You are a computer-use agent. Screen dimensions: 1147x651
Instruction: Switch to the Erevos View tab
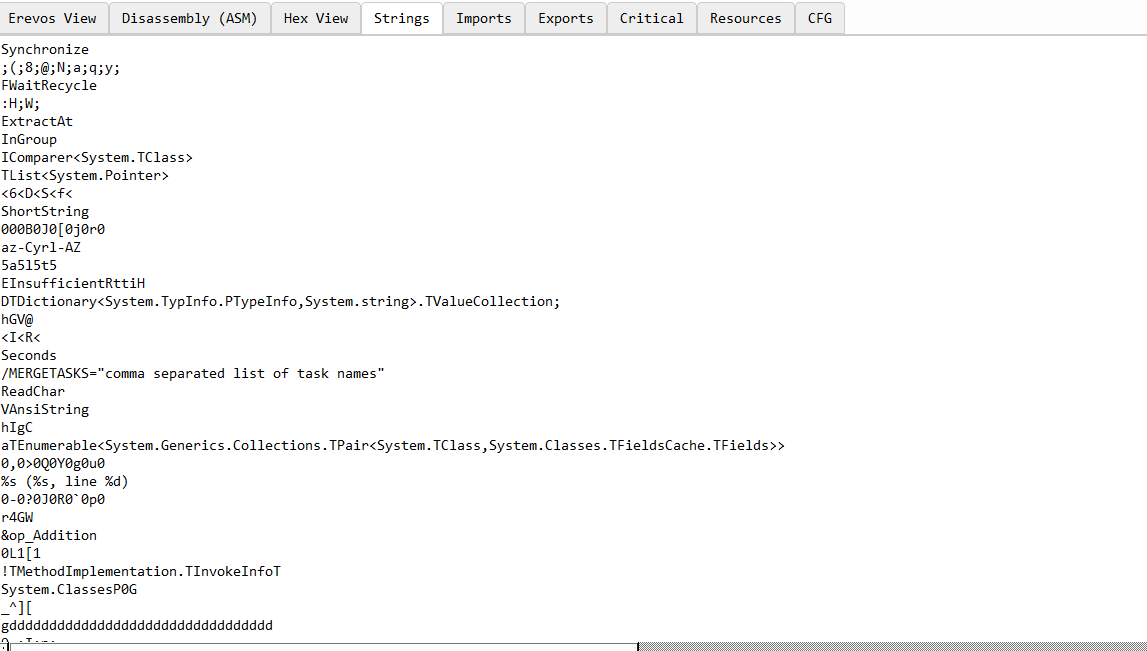point(53,18)
